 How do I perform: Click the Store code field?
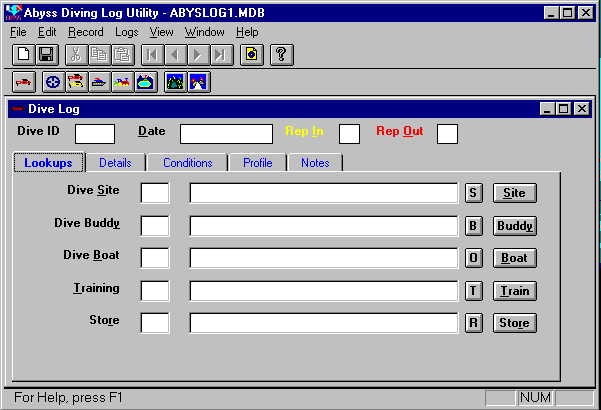point(155,323)
